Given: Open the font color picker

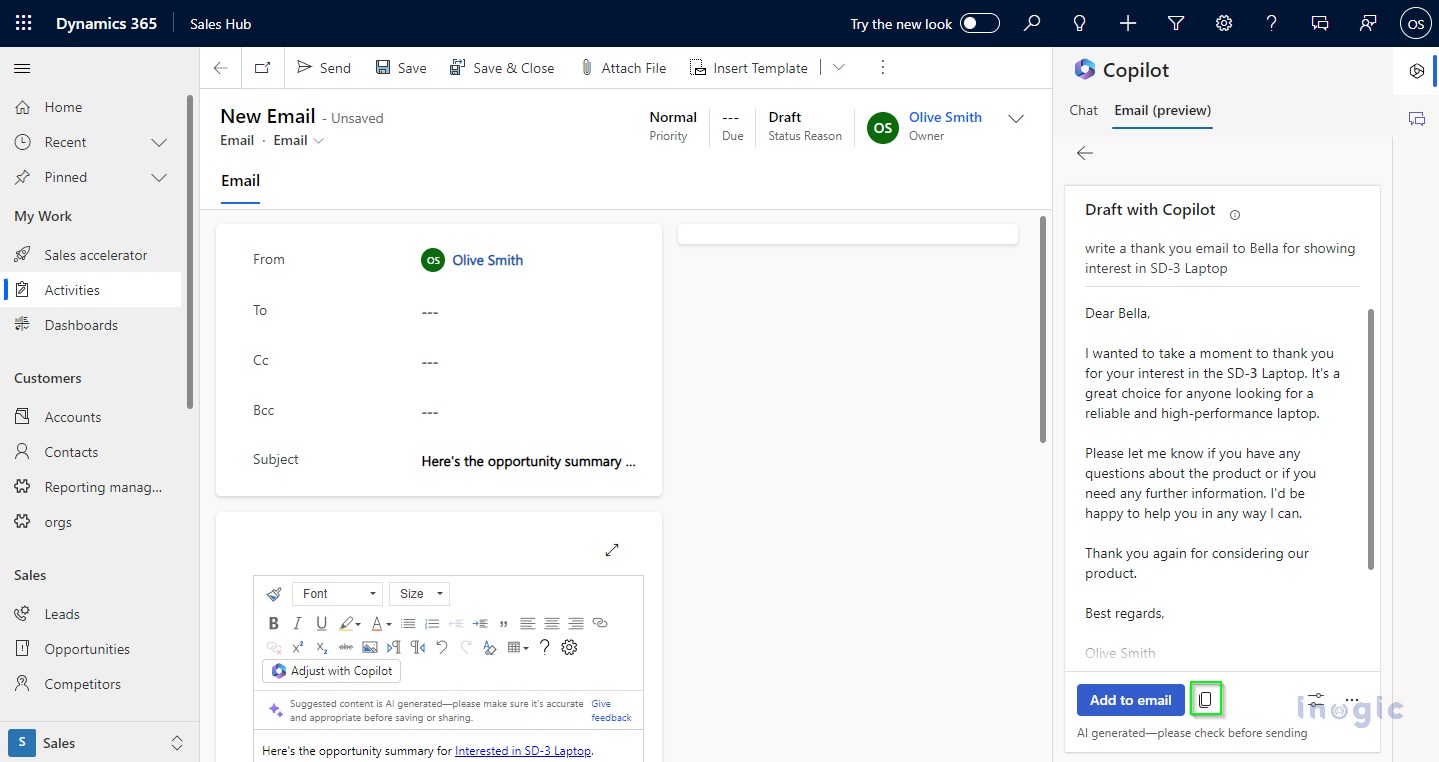Looking at the screenshot, I should [381, 623].
